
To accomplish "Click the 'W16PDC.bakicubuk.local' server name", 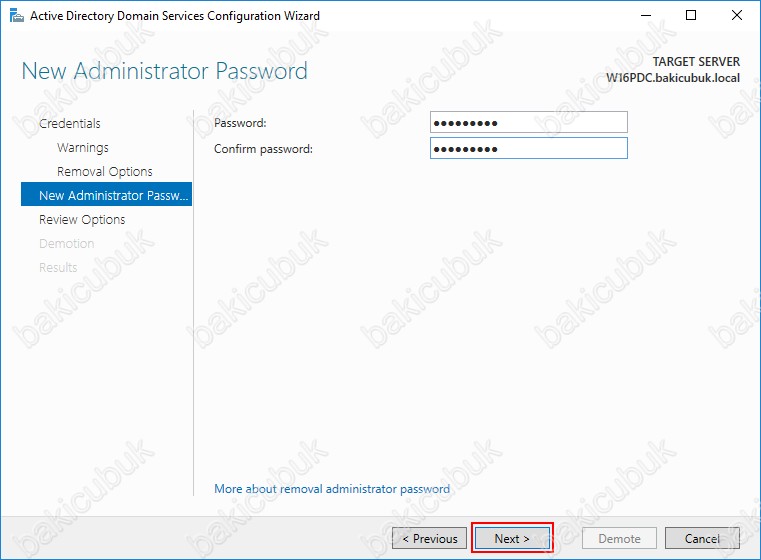I will click(673, 78).
